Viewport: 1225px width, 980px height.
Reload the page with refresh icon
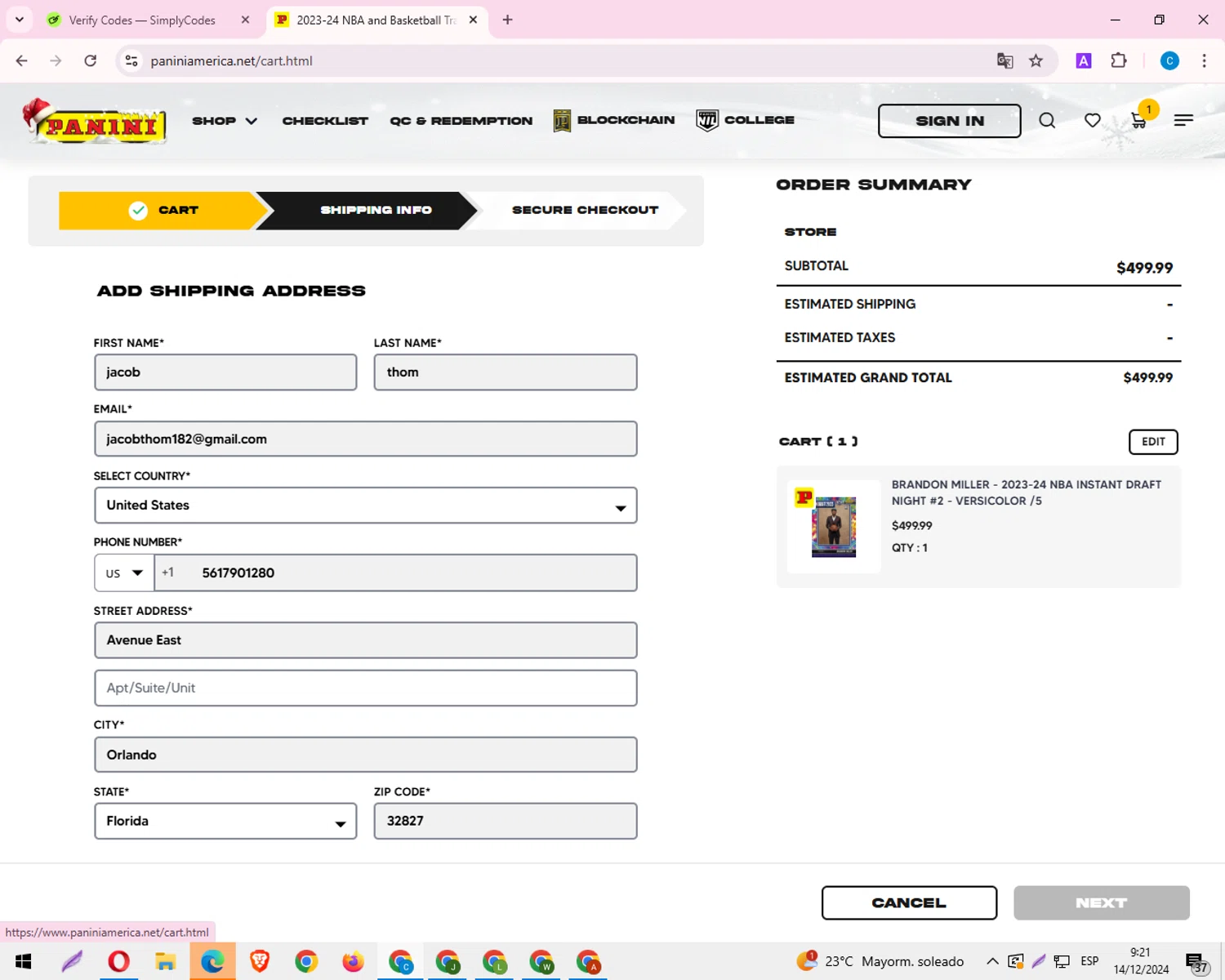click(x=91, y=60)
